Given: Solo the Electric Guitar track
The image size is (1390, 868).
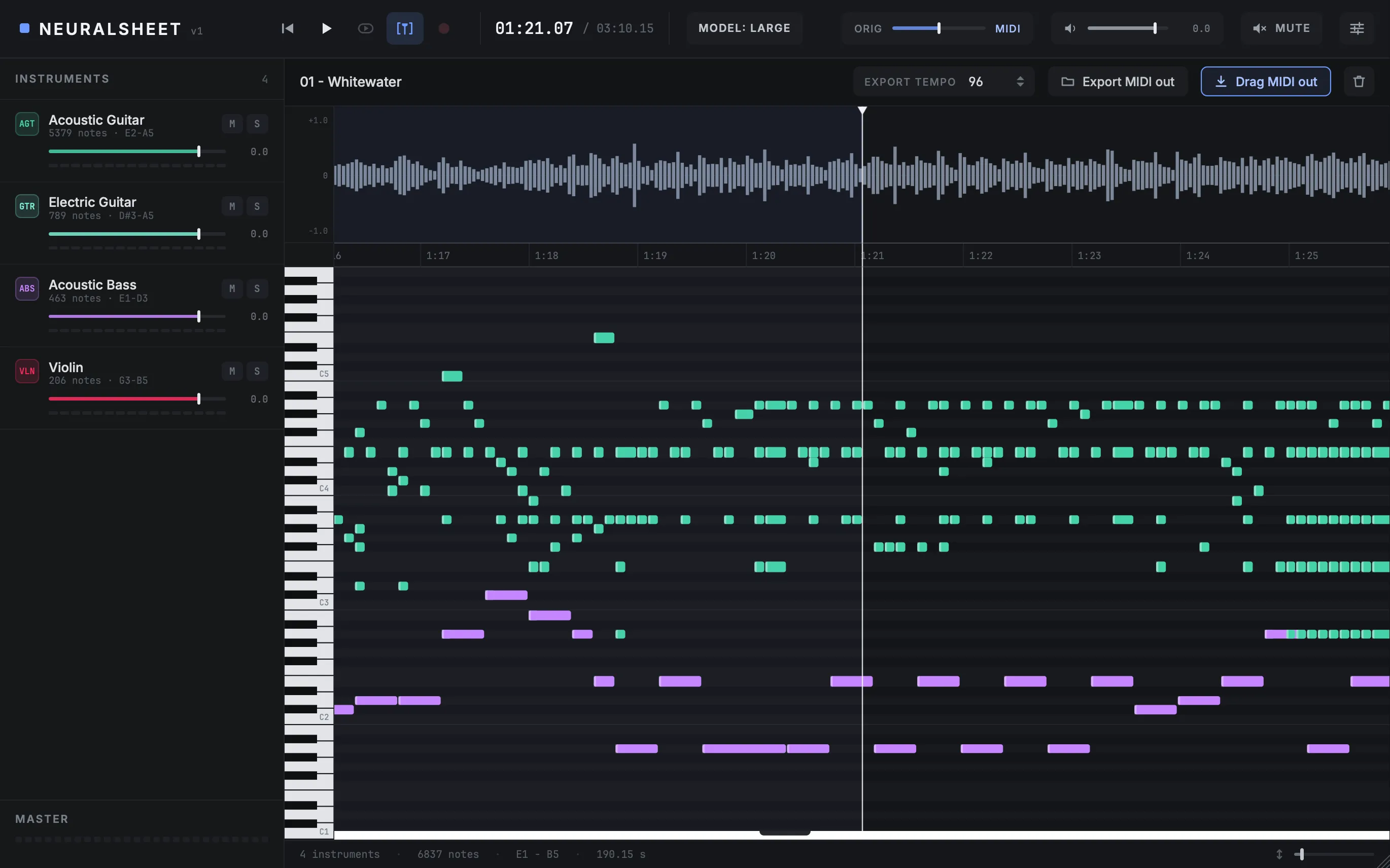Looking at the screenshot, I should click(x=257, y=207).
